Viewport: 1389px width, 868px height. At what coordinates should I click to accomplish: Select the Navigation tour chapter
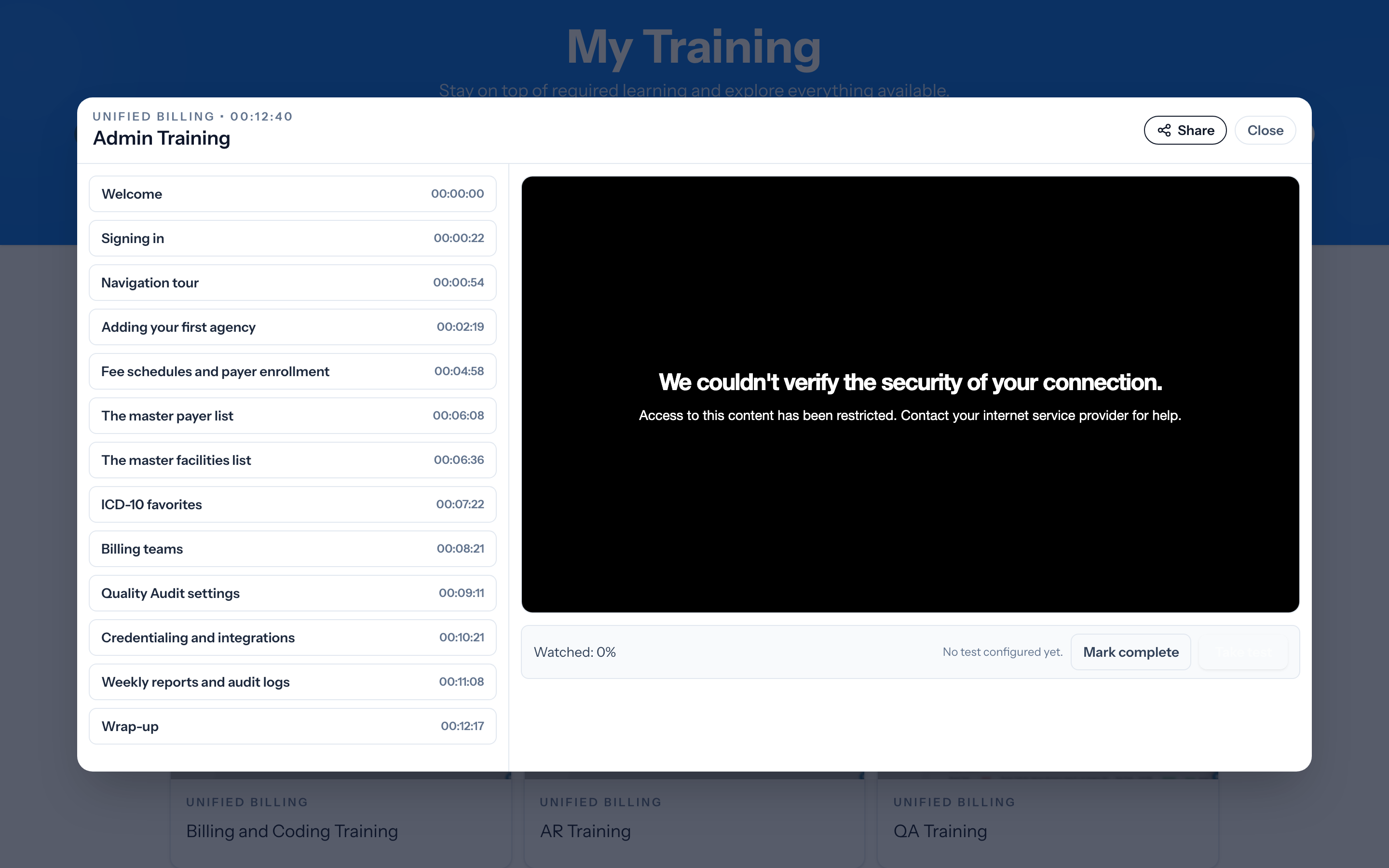point(293,283)
